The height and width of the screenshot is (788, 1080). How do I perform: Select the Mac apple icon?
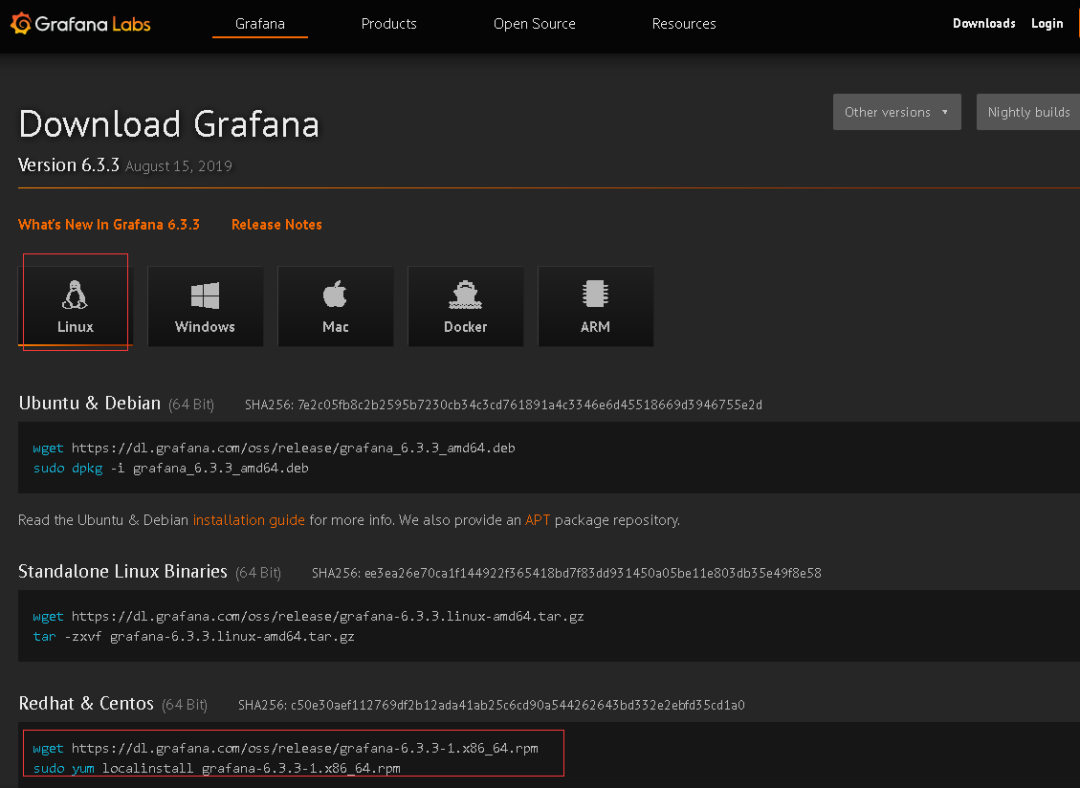click(335, 295)
